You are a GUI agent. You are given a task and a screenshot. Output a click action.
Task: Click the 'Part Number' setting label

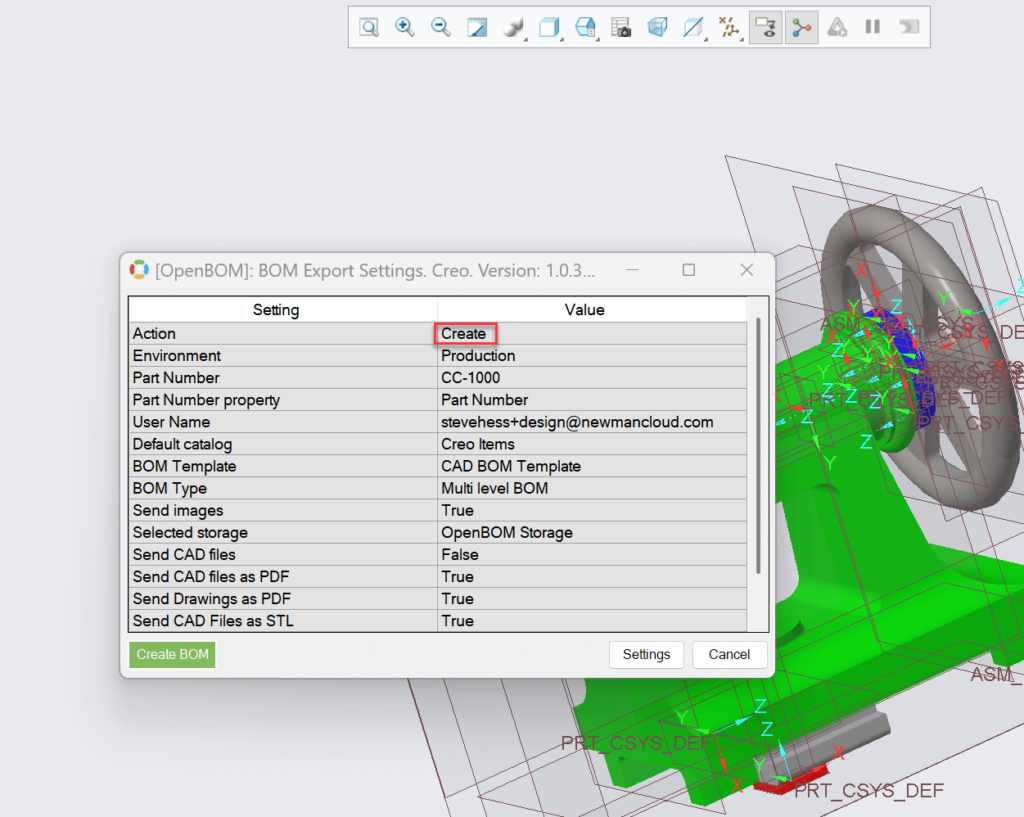click(x=176, y=378)
